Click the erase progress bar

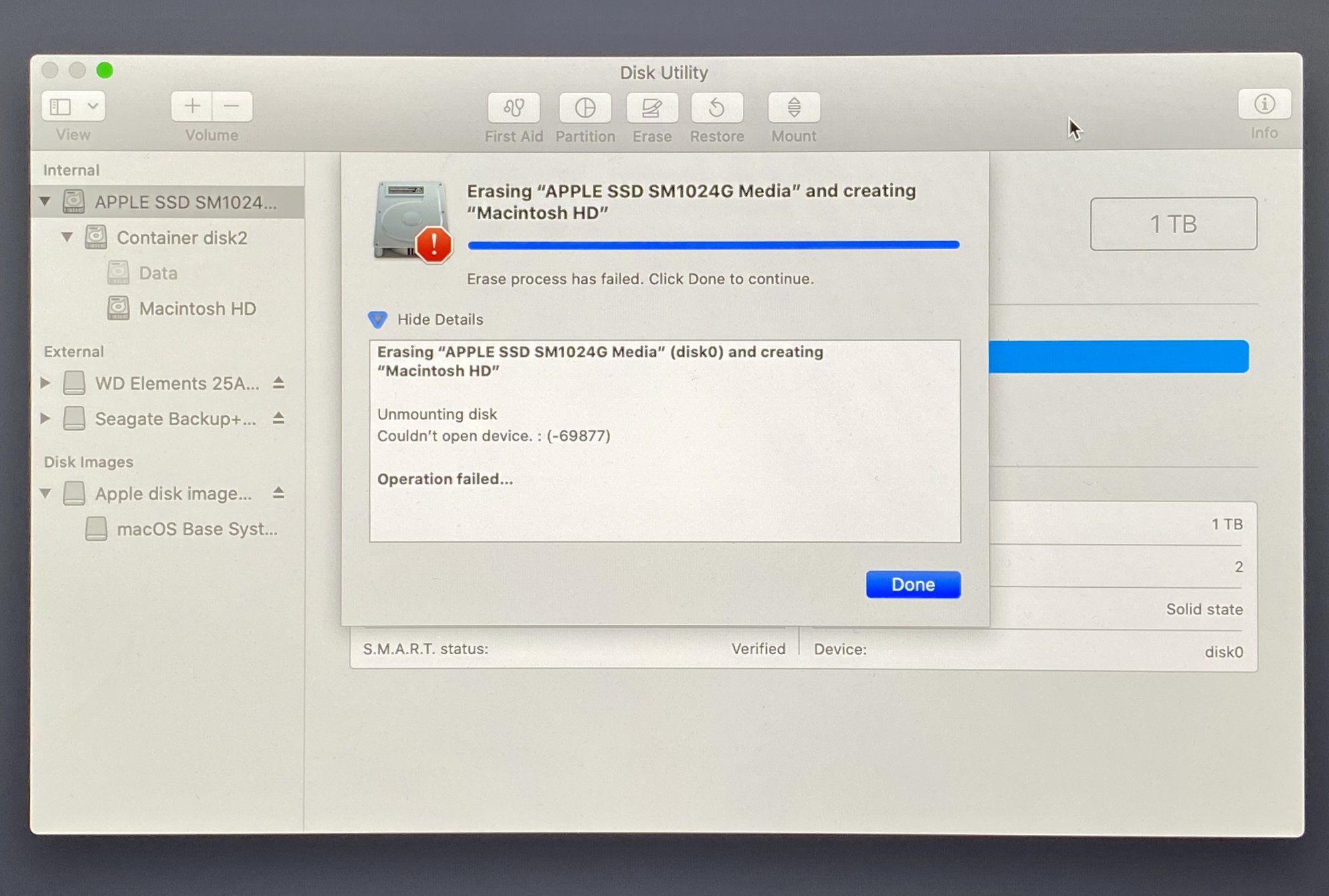(x=714, y=245)
